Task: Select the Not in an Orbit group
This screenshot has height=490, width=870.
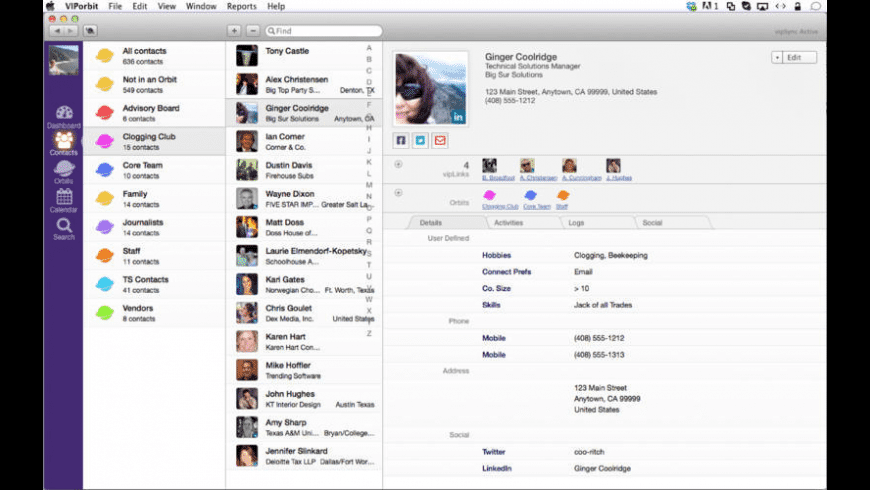Action: (154, 84)
